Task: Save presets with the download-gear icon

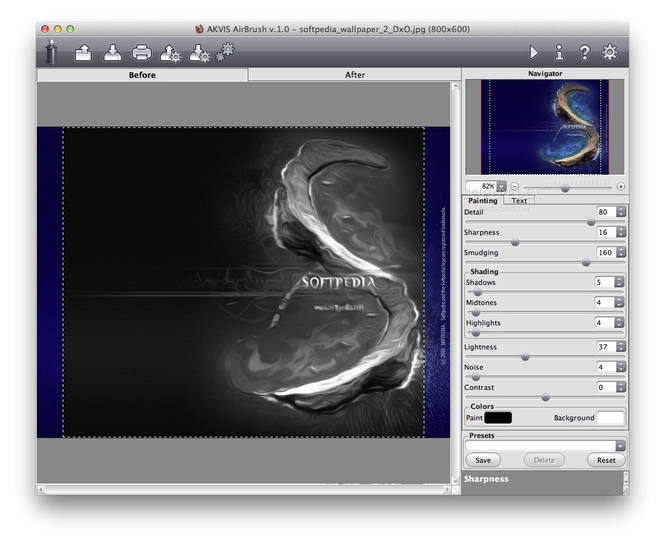Action: (x=199, y=53)
